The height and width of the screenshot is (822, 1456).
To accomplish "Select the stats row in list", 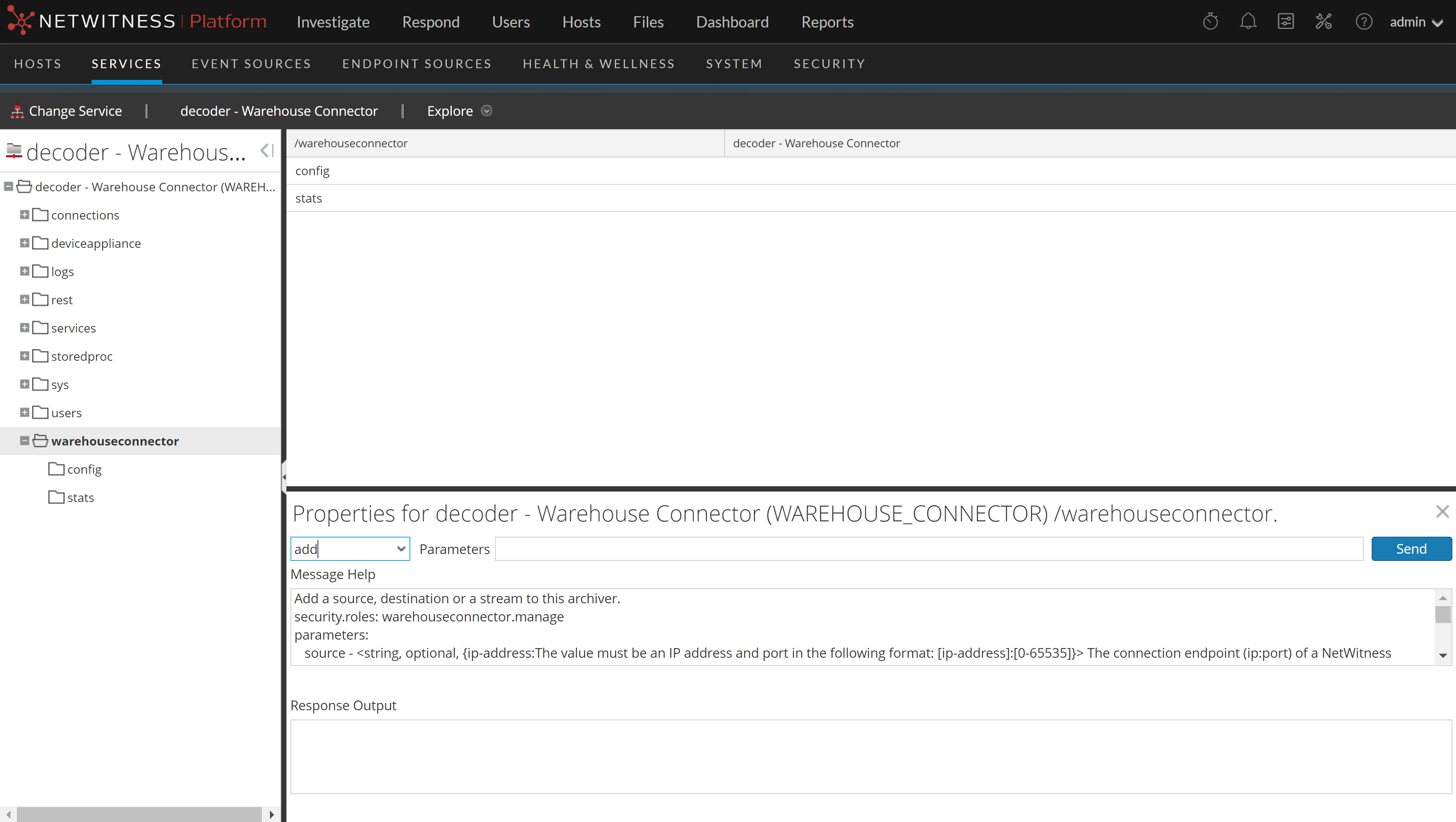I will (x=309, y=199).
